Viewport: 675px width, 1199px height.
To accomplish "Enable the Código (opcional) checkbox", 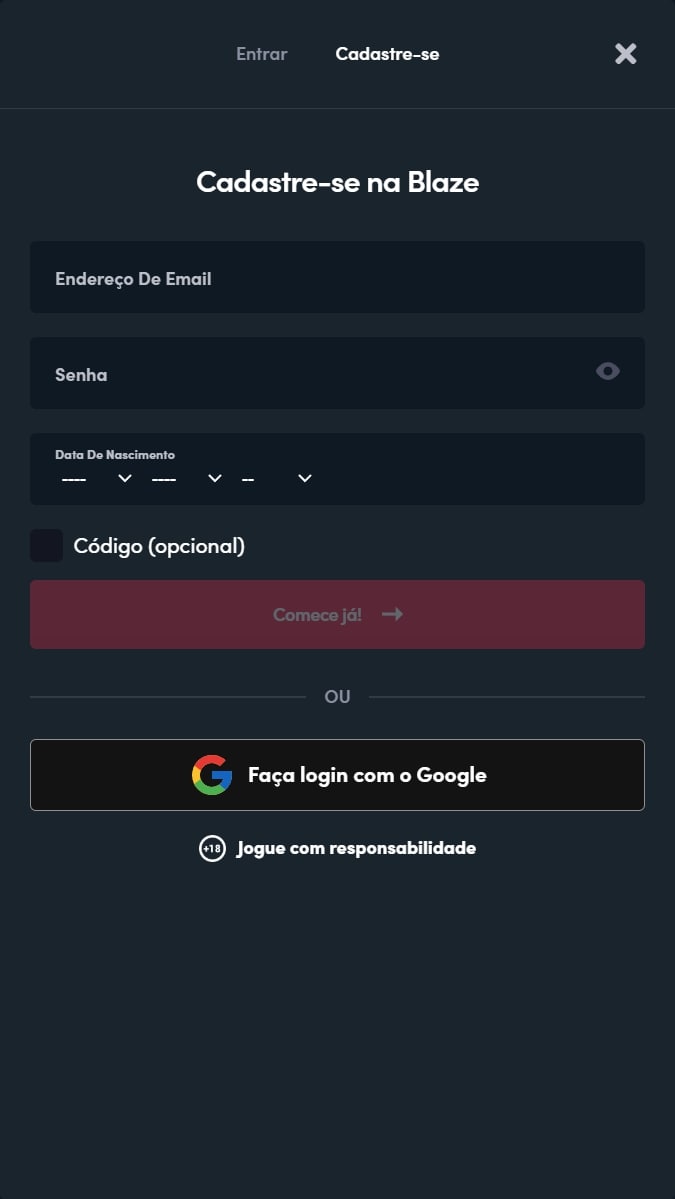I will (46, 546).
